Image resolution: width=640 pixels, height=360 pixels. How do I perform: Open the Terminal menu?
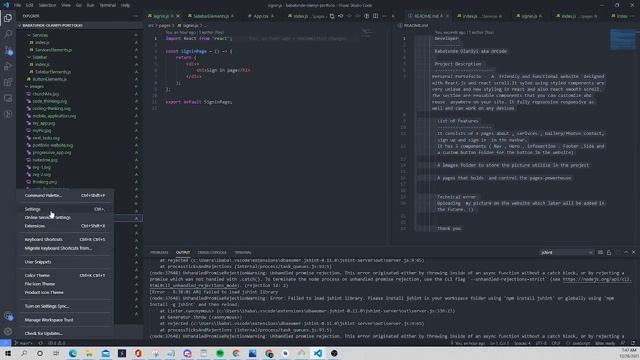click(107, 5)
